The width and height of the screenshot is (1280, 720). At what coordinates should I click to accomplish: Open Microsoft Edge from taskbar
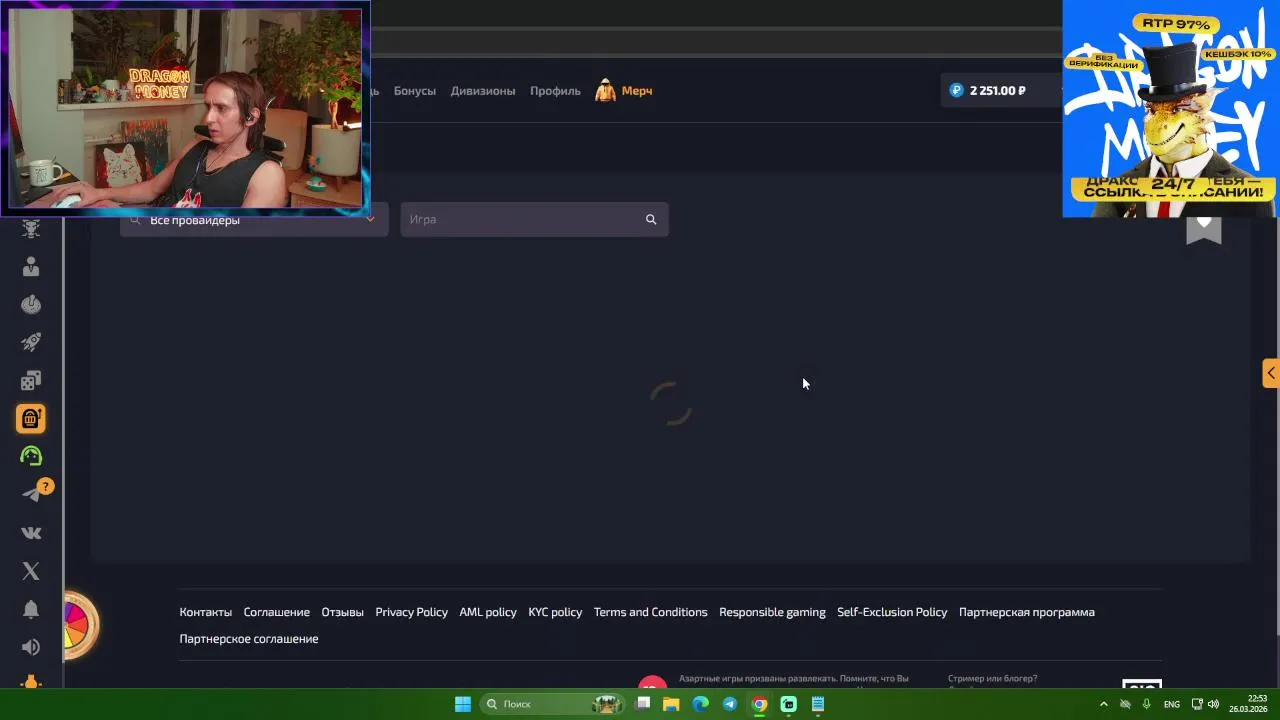click(x=701, y=704)
